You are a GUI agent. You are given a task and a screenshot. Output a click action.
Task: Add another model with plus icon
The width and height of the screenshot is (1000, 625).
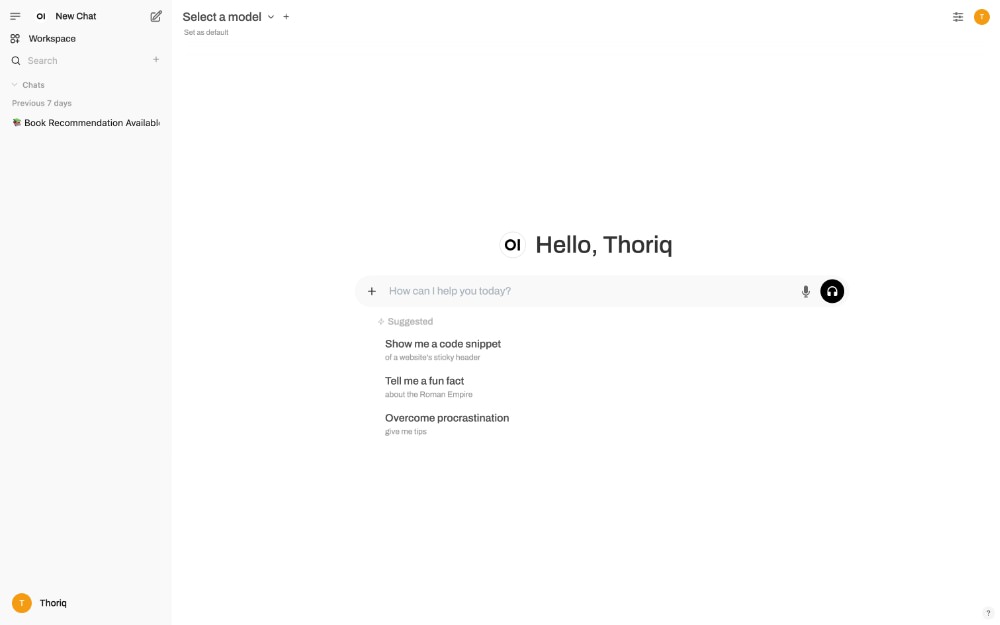286,17
